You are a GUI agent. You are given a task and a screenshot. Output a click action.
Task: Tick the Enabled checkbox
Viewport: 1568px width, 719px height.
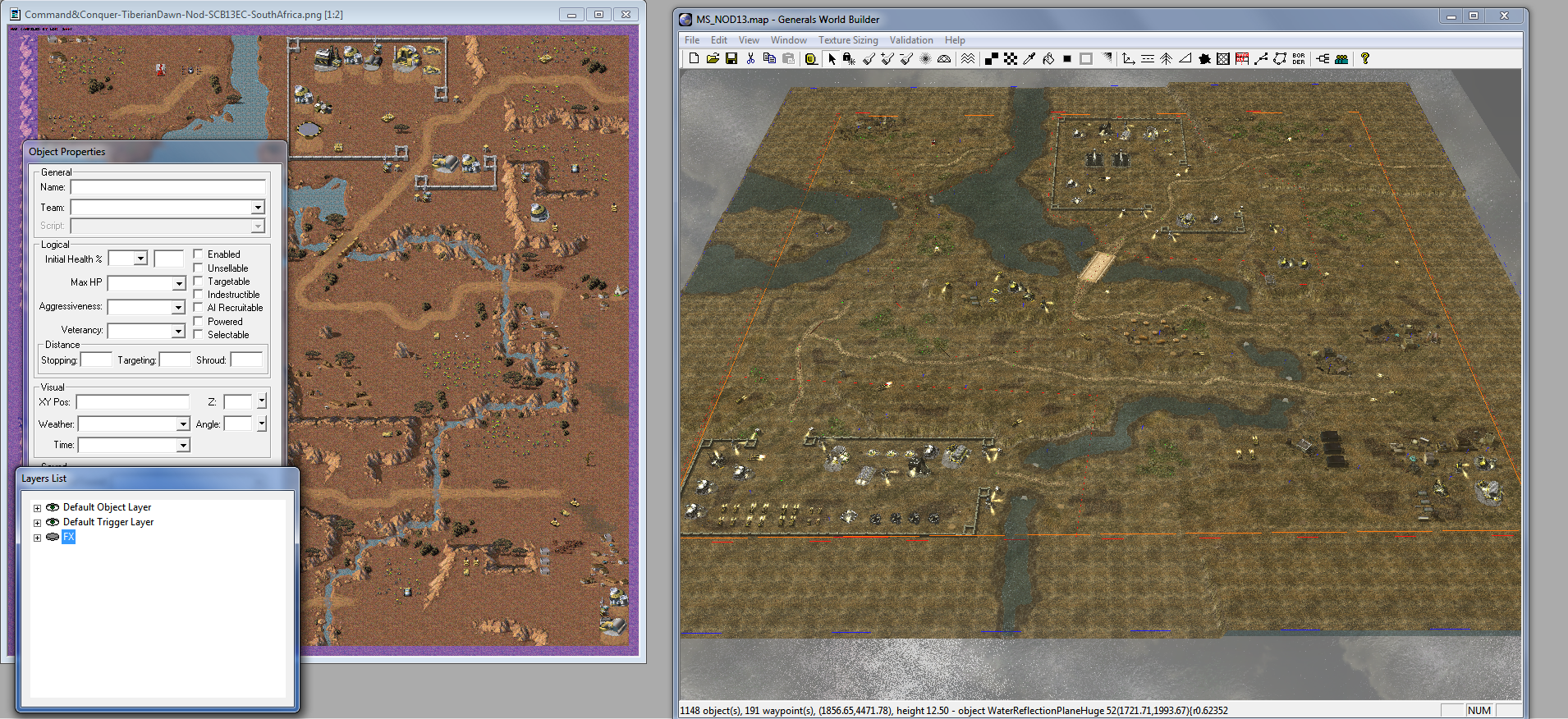[x=198, y=254]
